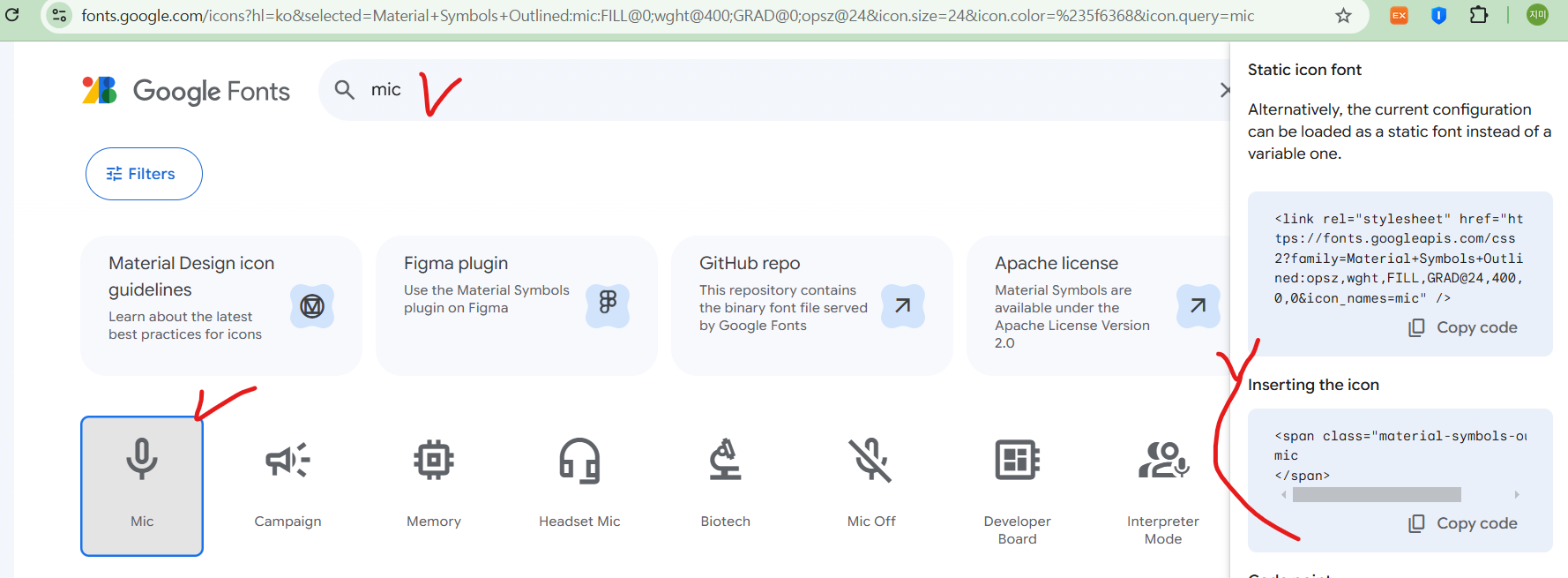Click the fonts.google.com address bar URL
The image size is (1568, 578).
click(x=668, y=15)
